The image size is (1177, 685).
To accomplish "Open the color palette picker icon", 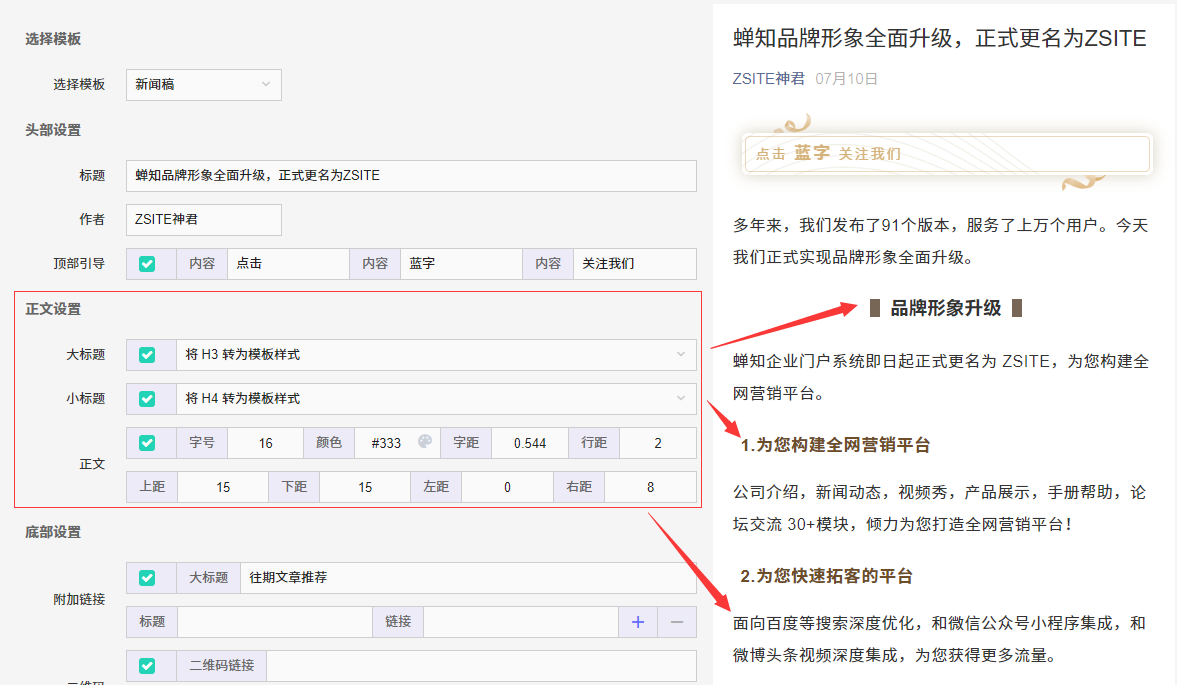I will 425,441.
